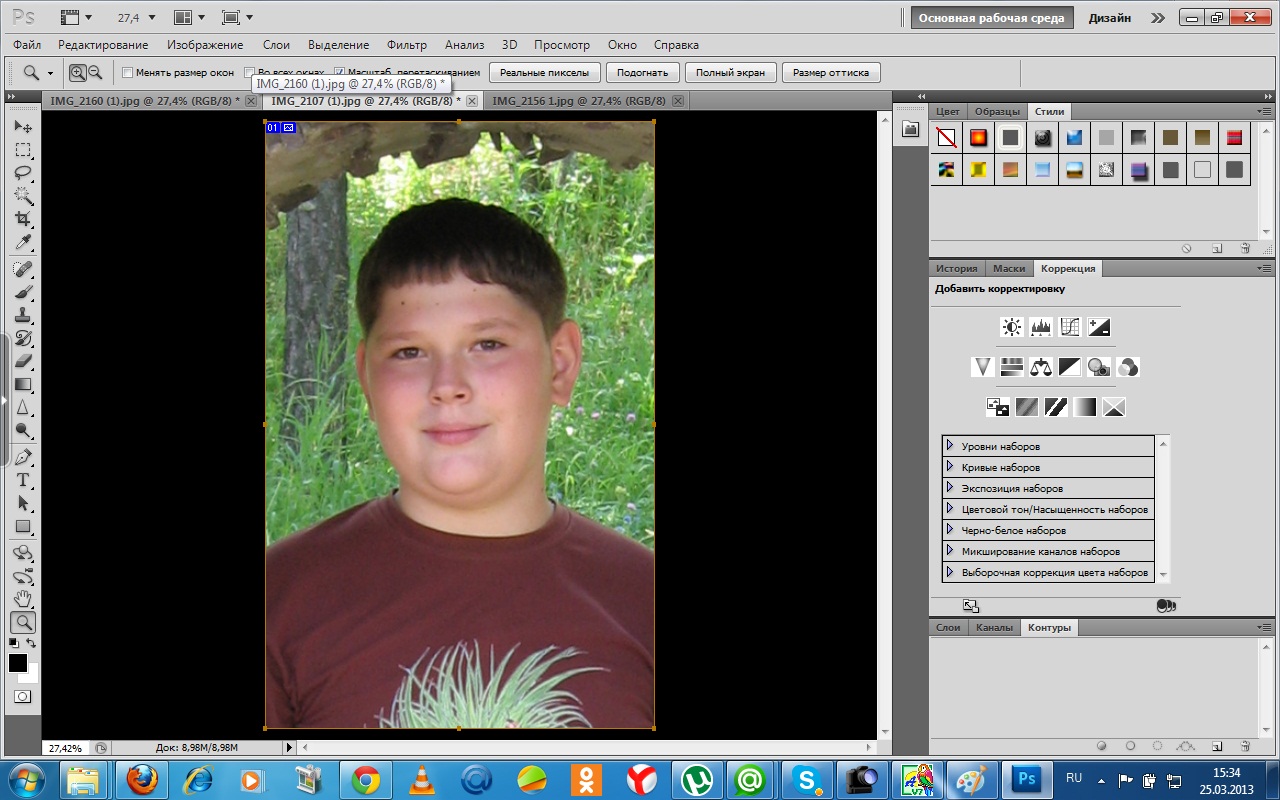Add a Color Balance adjustment
Image resolution: width=1280 pixels, height=800 pixels.
pyautogui.click(x=1041, y=367)
